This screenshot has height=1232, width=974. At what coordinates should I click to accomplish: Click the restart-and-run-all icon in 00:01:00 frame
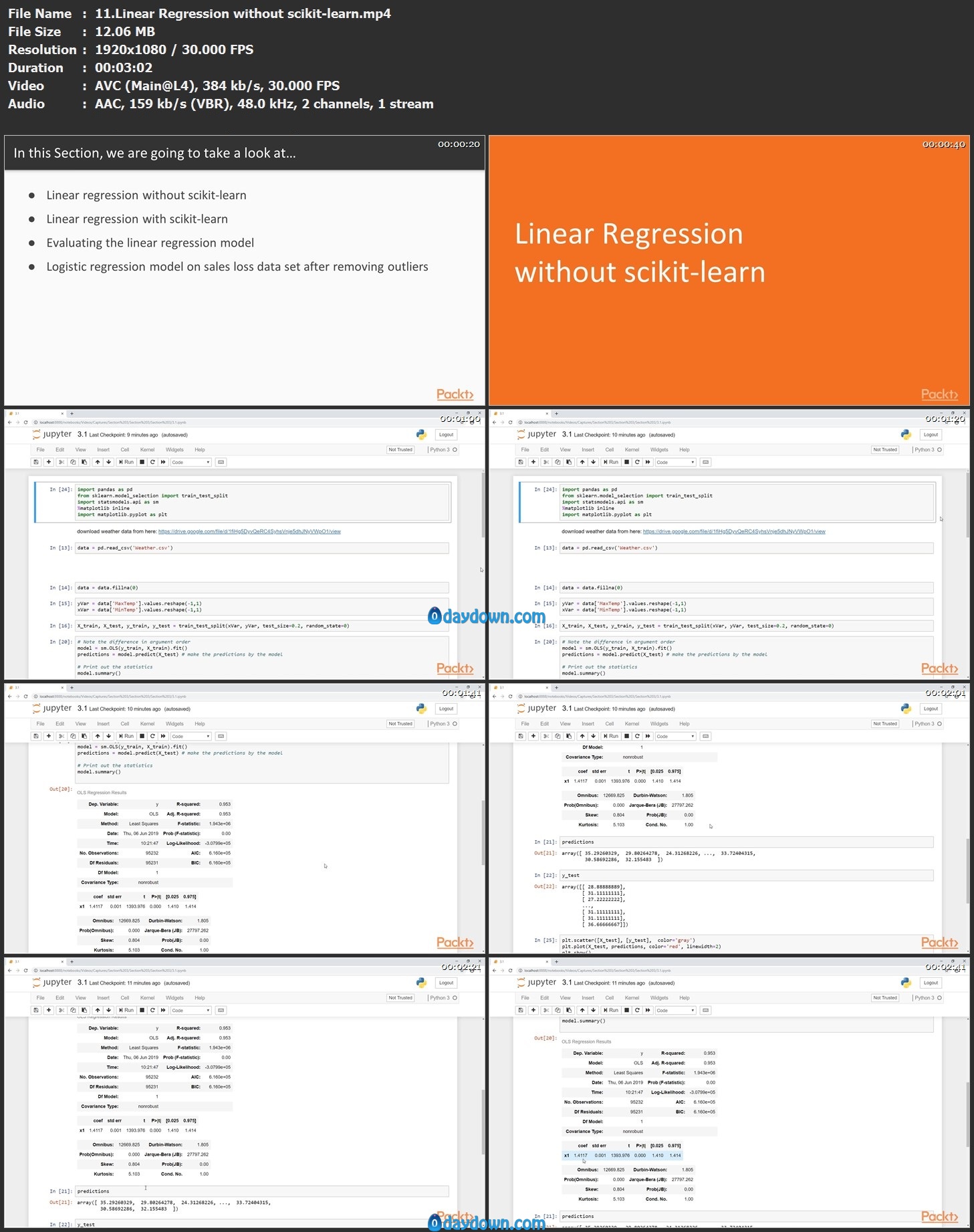(x=163, y=462)
